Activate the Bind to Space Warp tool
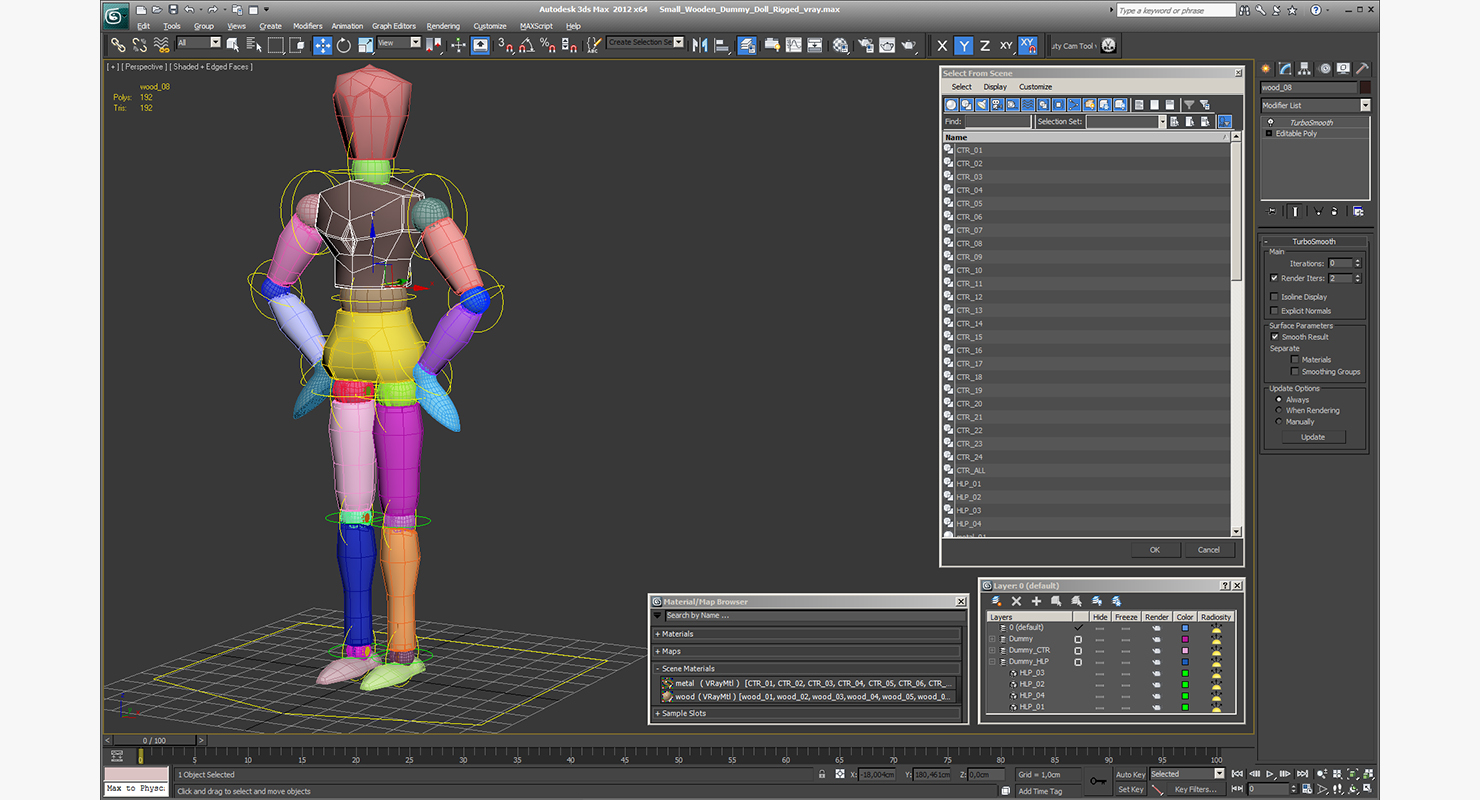1480x800 pixels. point(161,45)
